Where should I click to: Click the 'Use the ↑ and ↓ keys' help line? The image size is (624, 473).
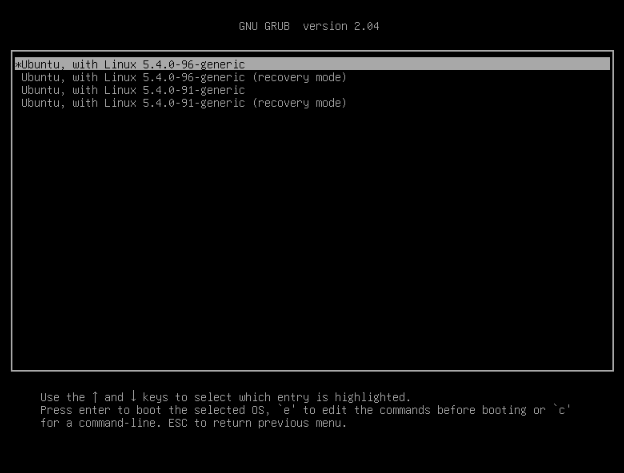[x=225, y=397]
